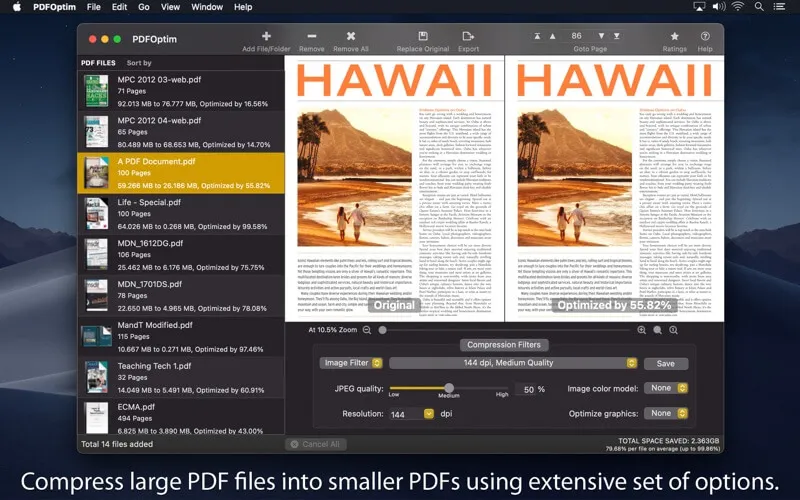Select Life - Special.pdf row
This screenshot has width=800, height=500.
[x=181, y=214]
